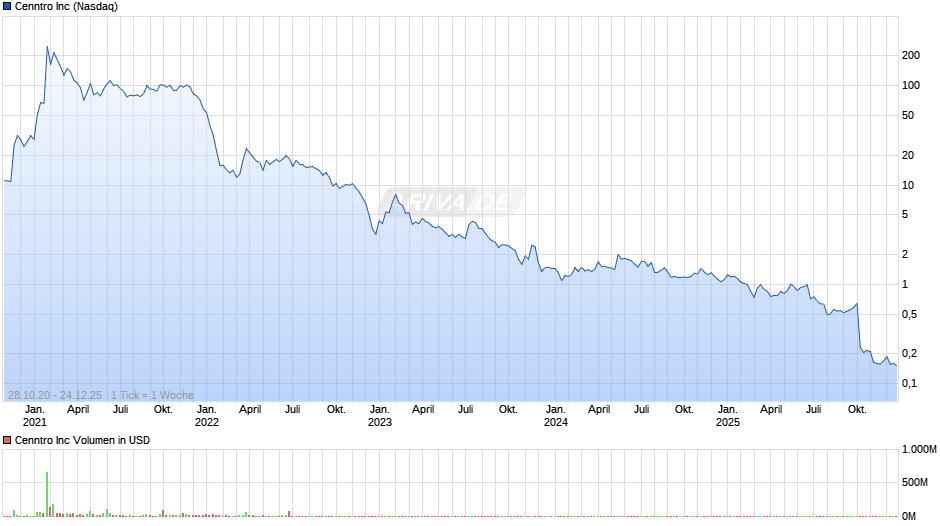This screenshot has width=940, height=526.
Task: Click the 'Jan. 2025' time axis label
Action: (x=728, y=416)
